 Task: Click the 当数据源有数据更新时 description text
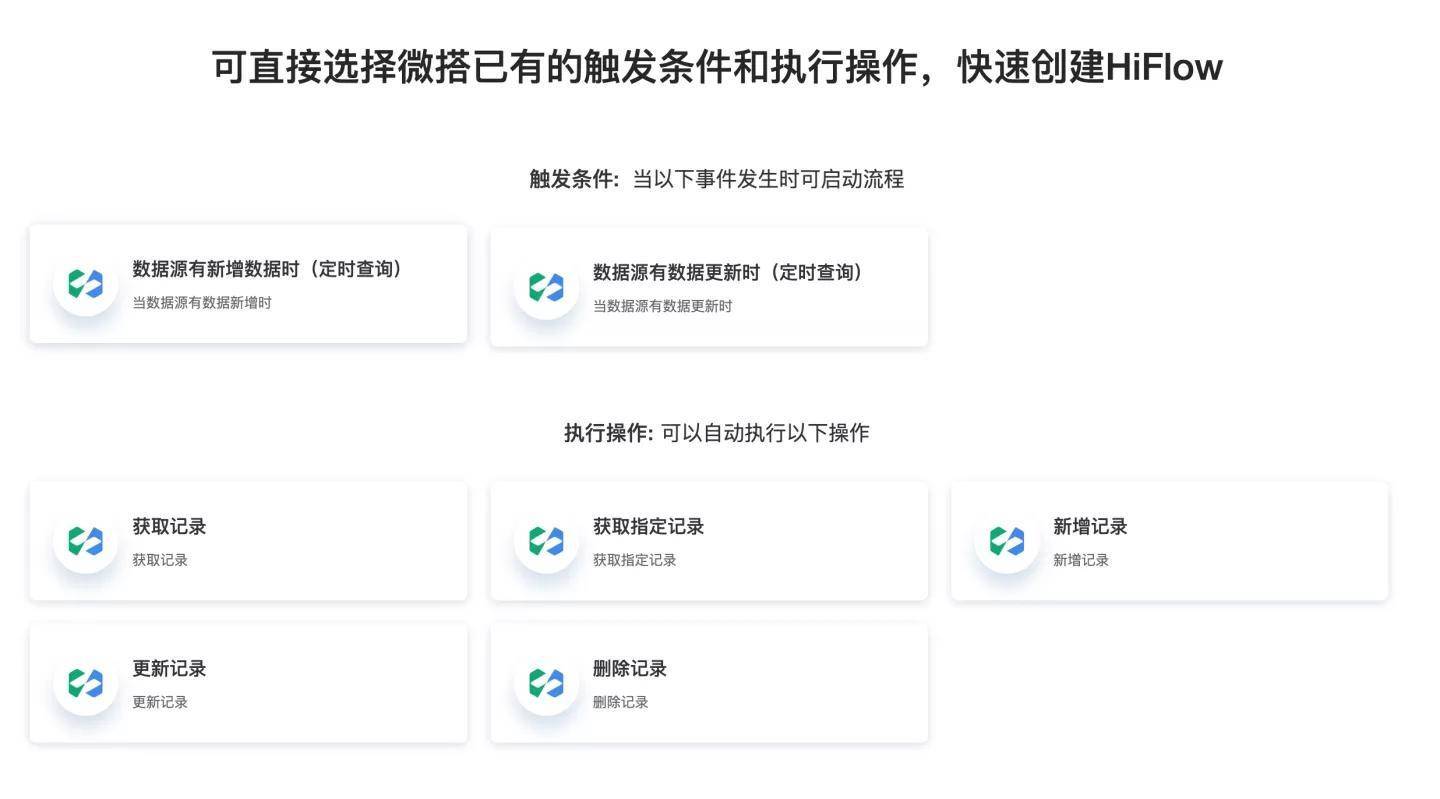[662, 305]
